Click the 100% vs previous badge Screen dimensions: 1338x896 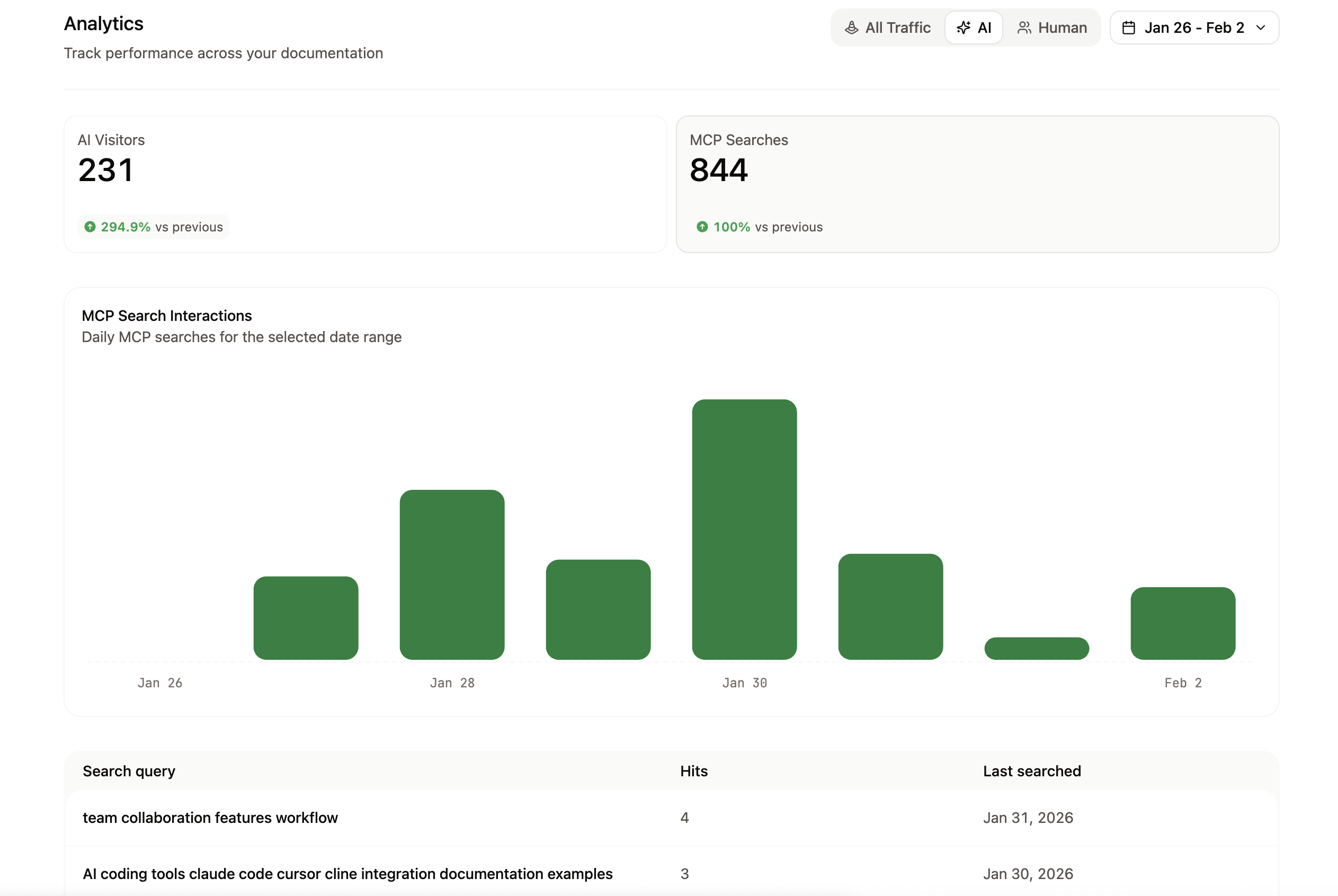[x=760, y=227]
